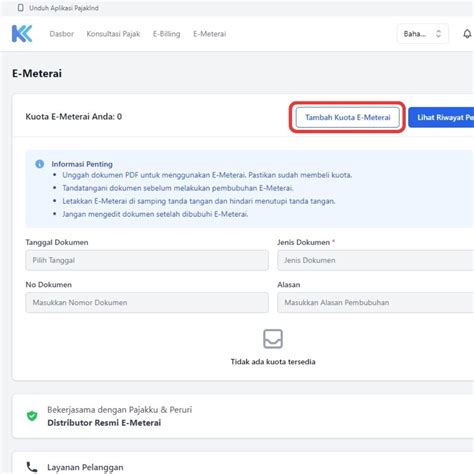Click the Lihat Riwayat button
This screenshot has width=474, height=474.
point(441,117)
